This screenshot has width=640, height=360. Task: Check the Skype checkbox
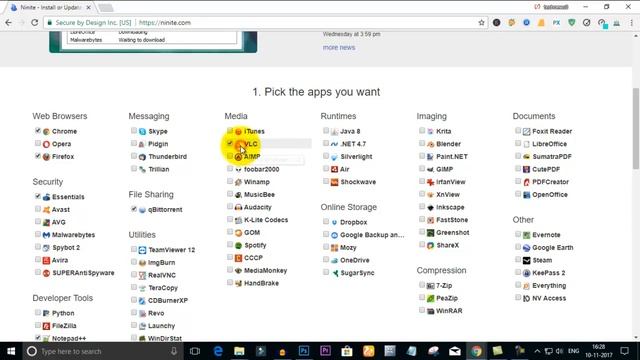pos(133,131)
